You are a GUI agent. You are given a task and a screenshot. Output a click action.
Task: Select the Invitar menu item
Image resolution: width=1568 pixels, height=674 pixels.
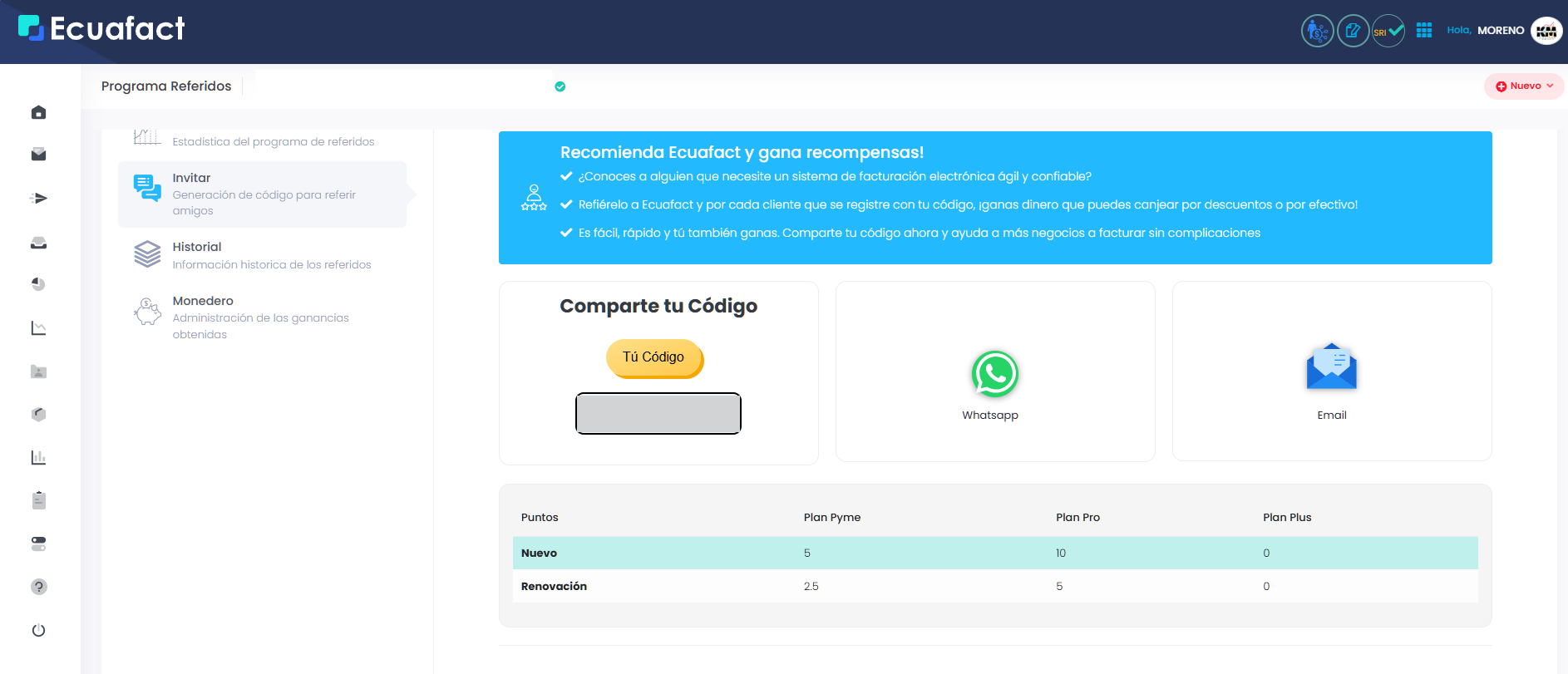(262, 194)
